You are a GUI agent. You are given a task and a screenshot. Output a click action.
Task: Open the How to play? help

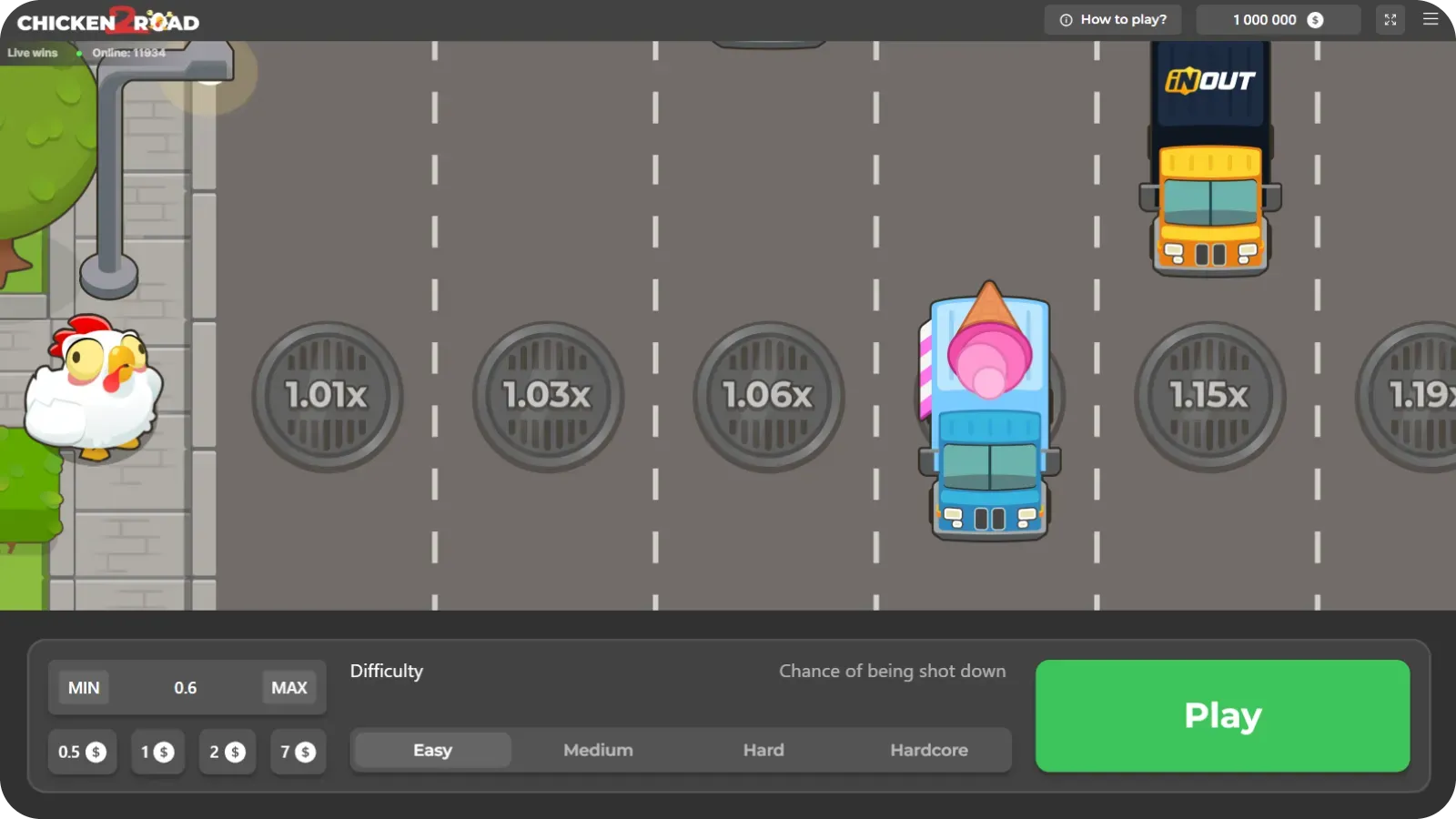pos(1113,19)
